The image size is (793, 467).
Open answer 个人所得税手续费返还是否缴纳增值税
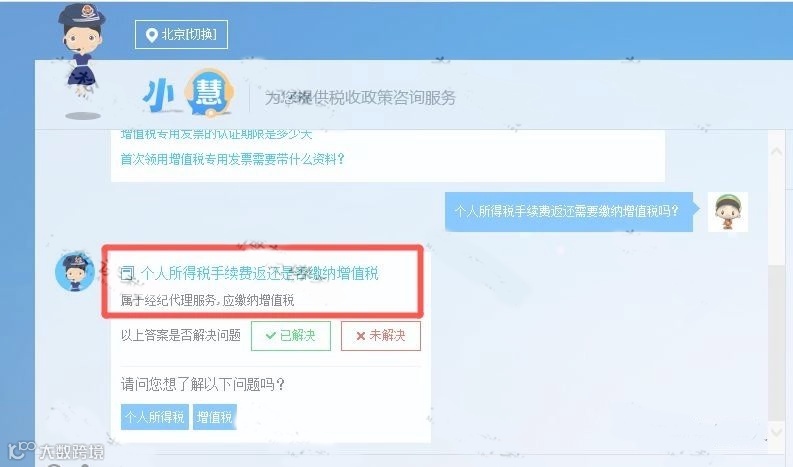point(259,273)
